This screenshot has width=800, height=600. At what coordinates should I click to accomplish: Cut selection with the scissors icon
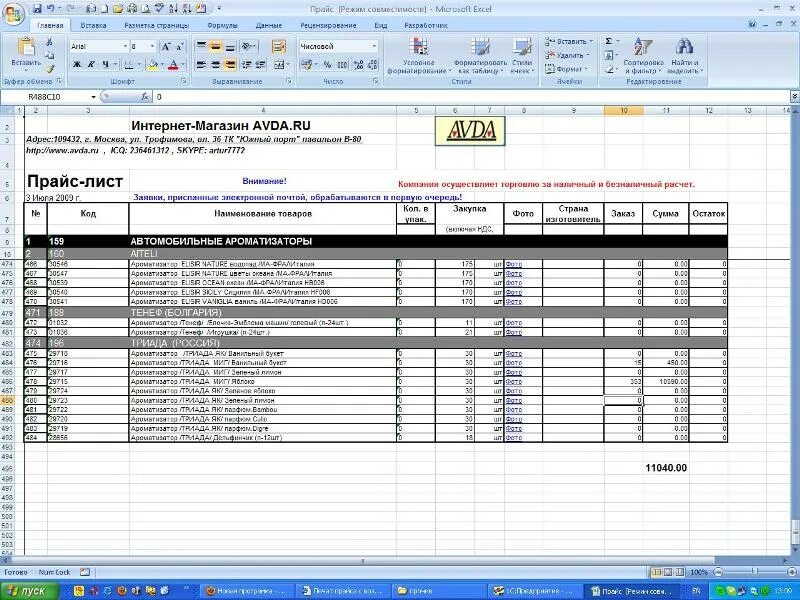pyautogui.click(x=49, y=42)
